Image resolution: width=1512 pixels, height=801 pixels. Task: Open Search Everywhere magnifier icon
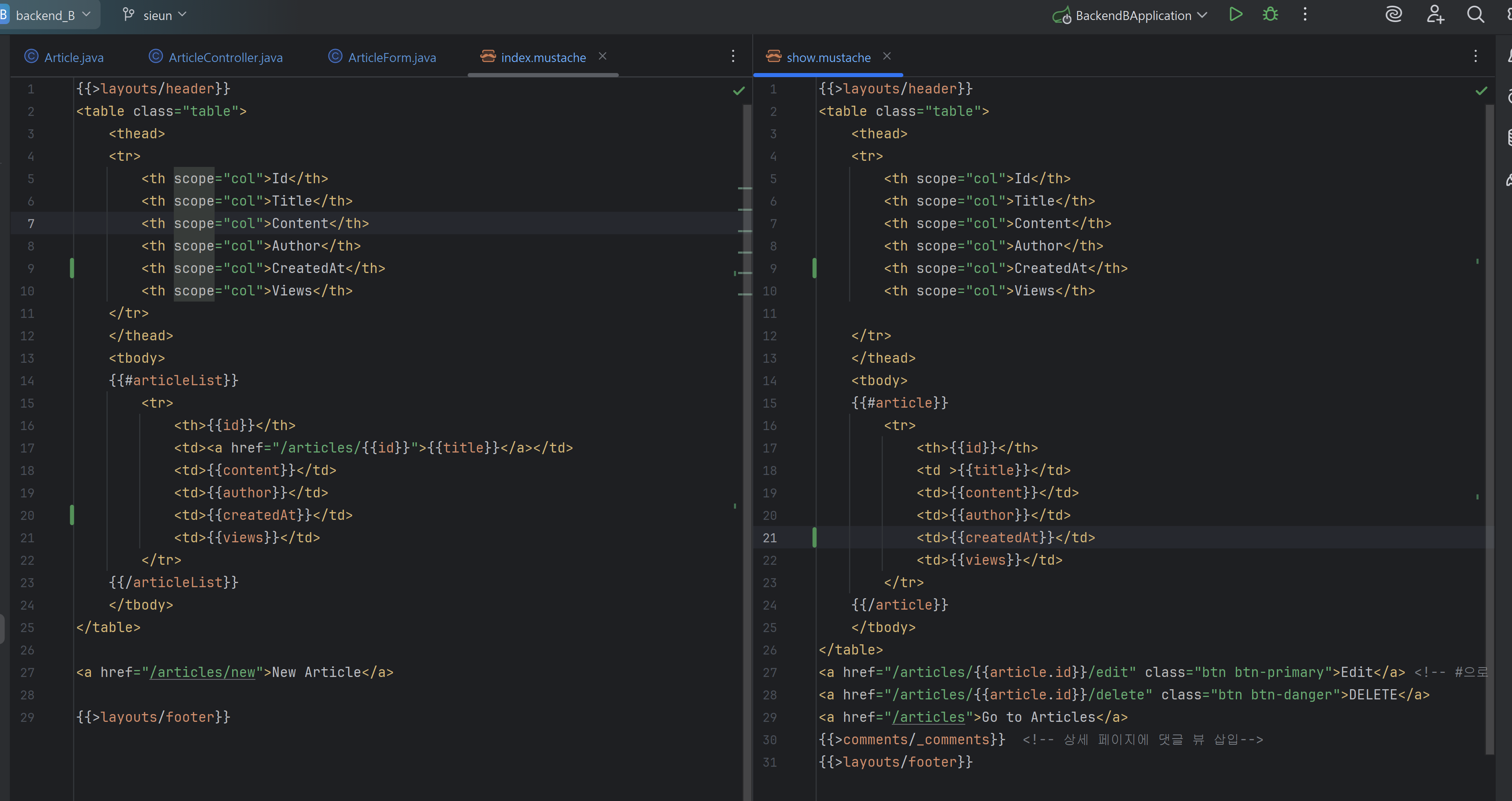1475,15
